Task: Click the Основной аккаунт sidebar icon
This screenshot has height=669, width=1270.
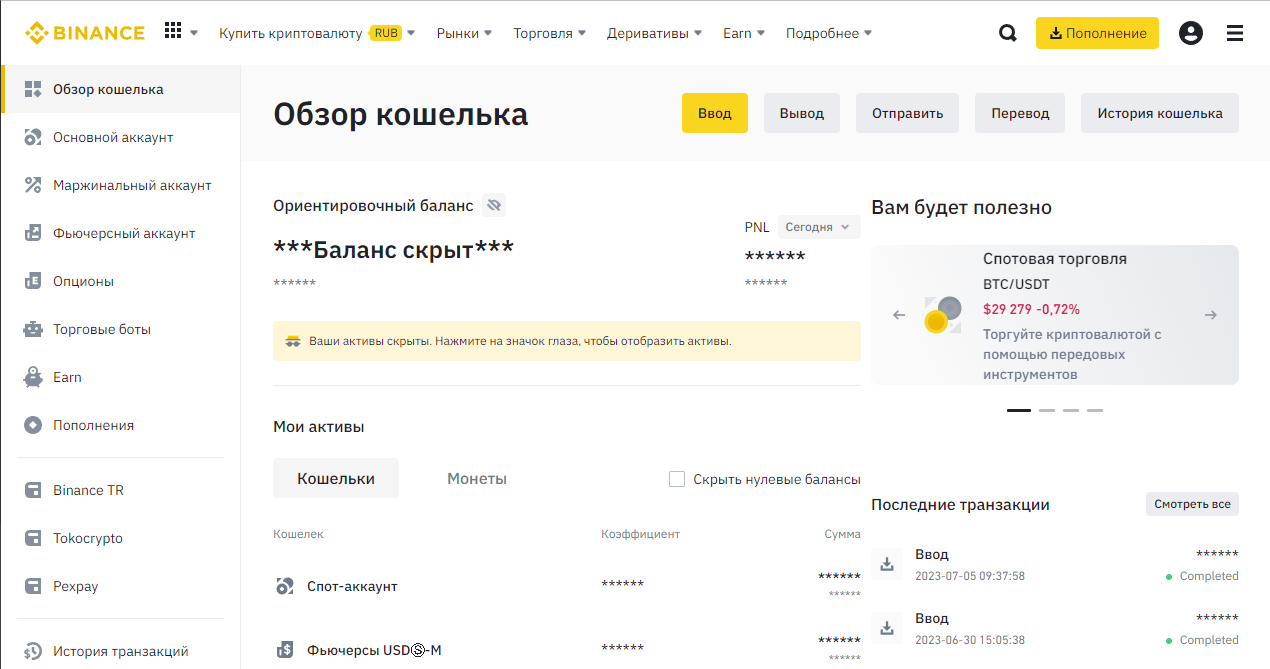Action: [x=33, y=137]
